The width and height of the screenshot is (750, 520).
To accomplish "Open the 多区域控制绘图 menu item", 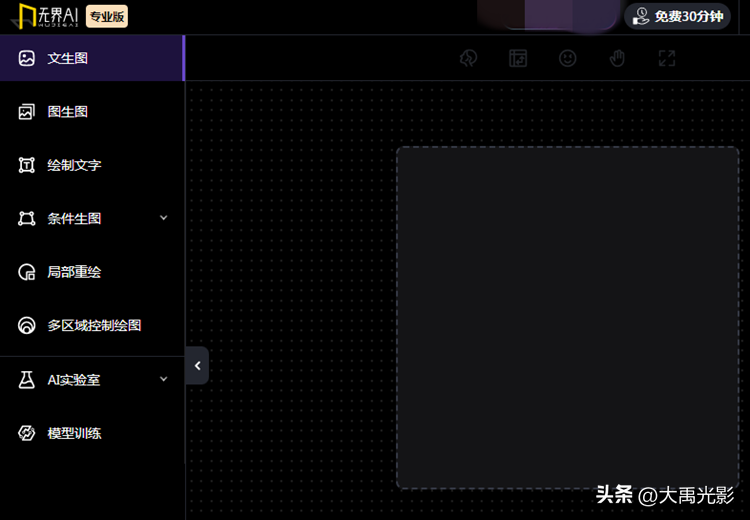I will [x=92, y=325].
